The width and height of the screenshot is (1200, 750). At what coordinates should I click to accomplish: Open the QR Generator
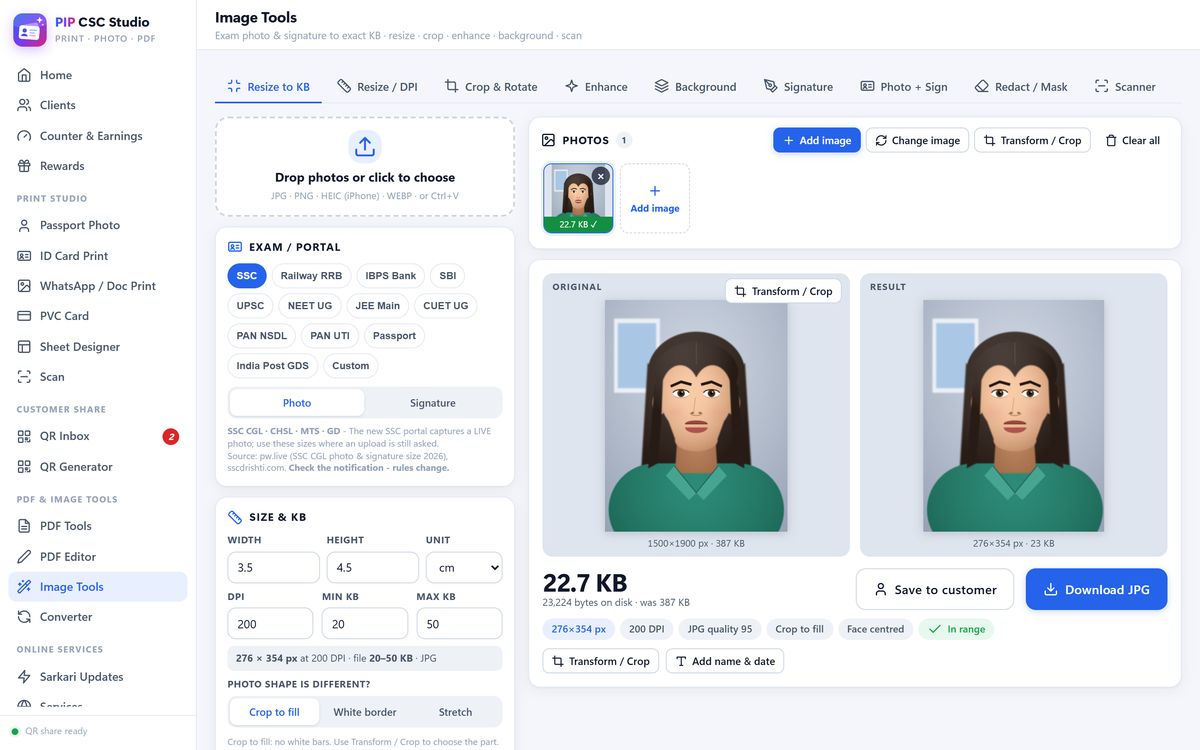click(98, 467)
